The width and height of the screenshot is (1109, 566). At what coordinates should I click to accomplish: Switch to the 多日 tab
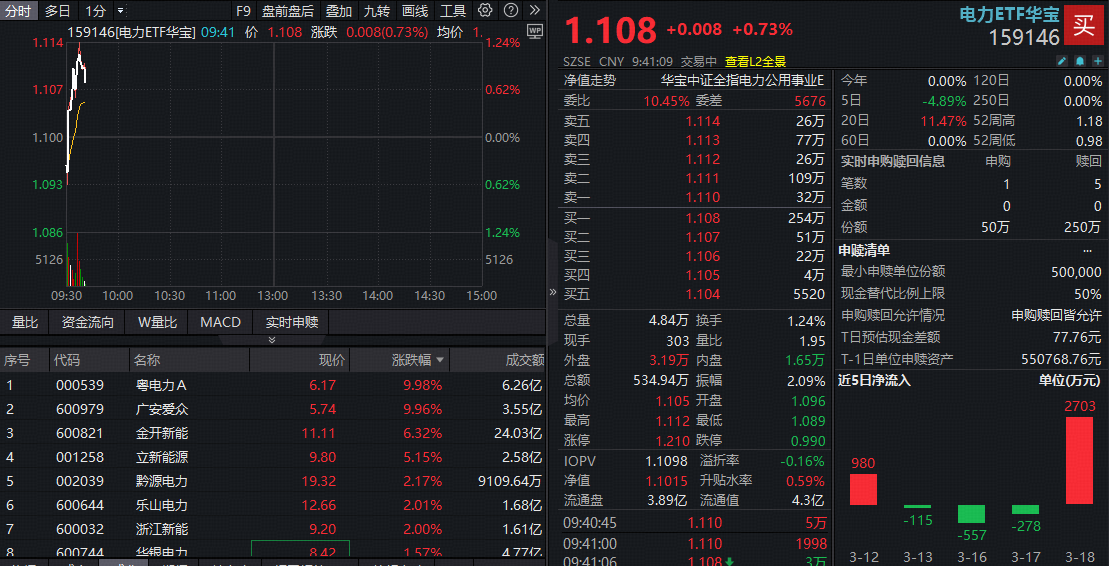pos(57,11)
